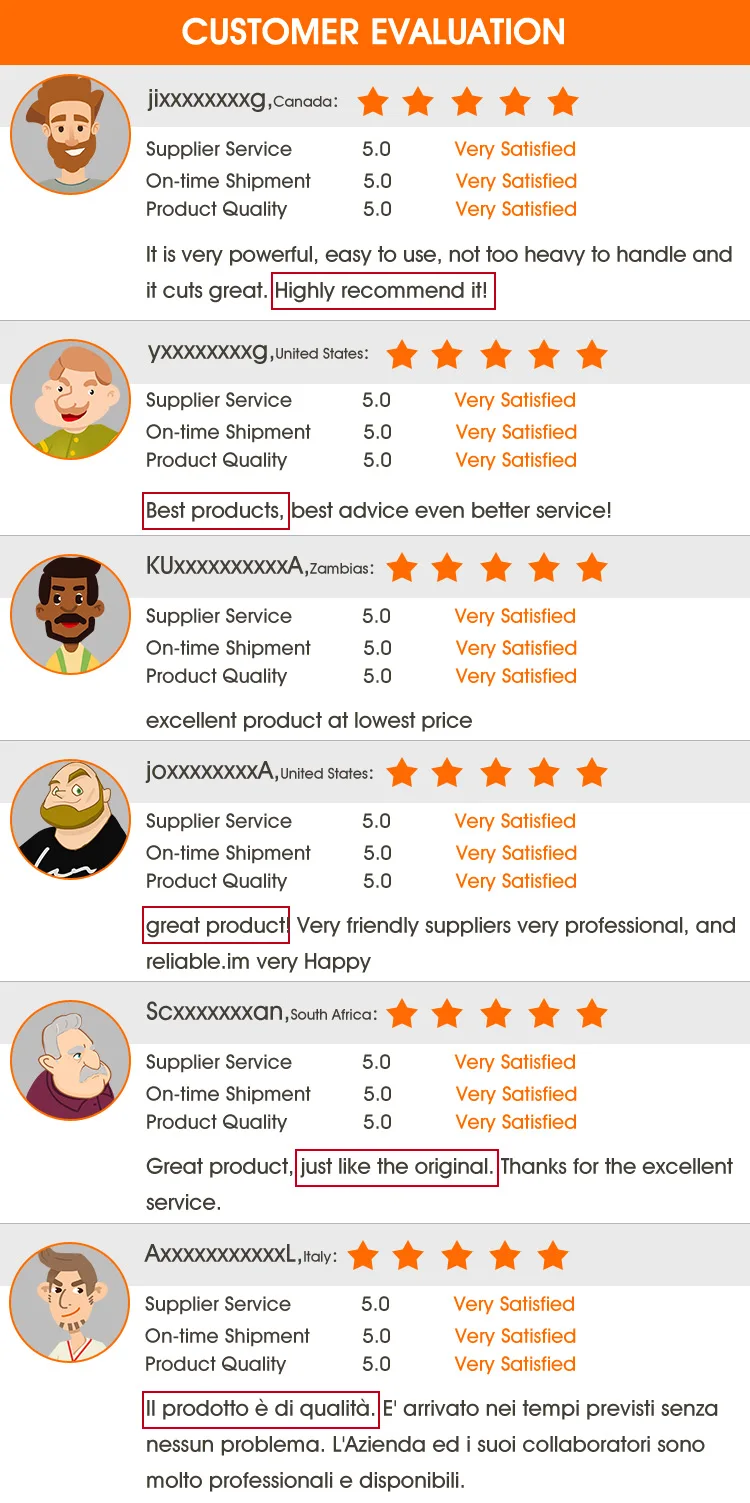
Task: Click the avatar of United States reviewer yxxxxxxxxg
Action: 70,399
